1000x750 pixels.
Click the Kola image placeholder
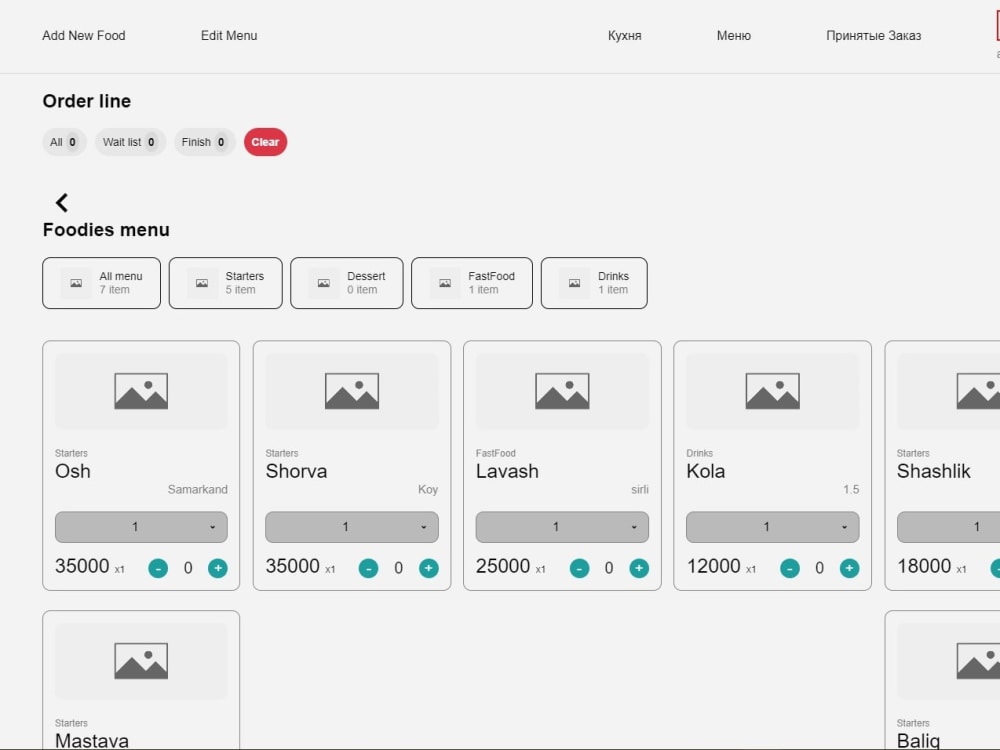772,391
